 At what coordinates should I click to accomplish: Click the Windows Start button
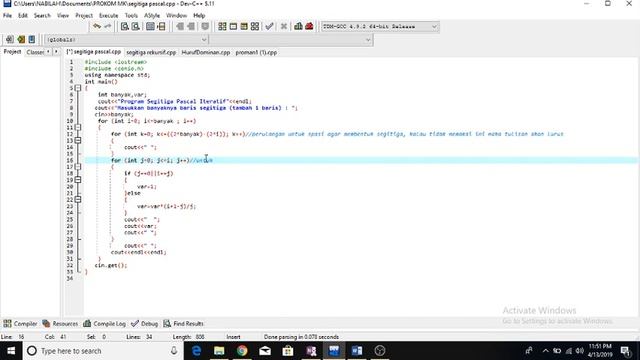(x=11, y=351)
